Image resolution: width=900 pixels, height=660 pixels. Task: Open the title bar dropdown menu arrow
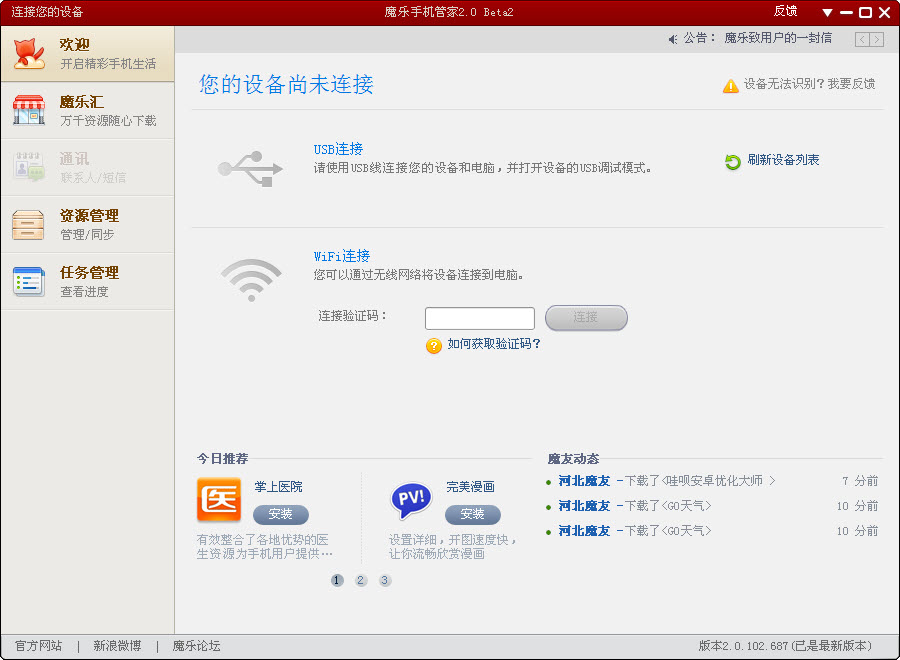[x=827, y=12]
